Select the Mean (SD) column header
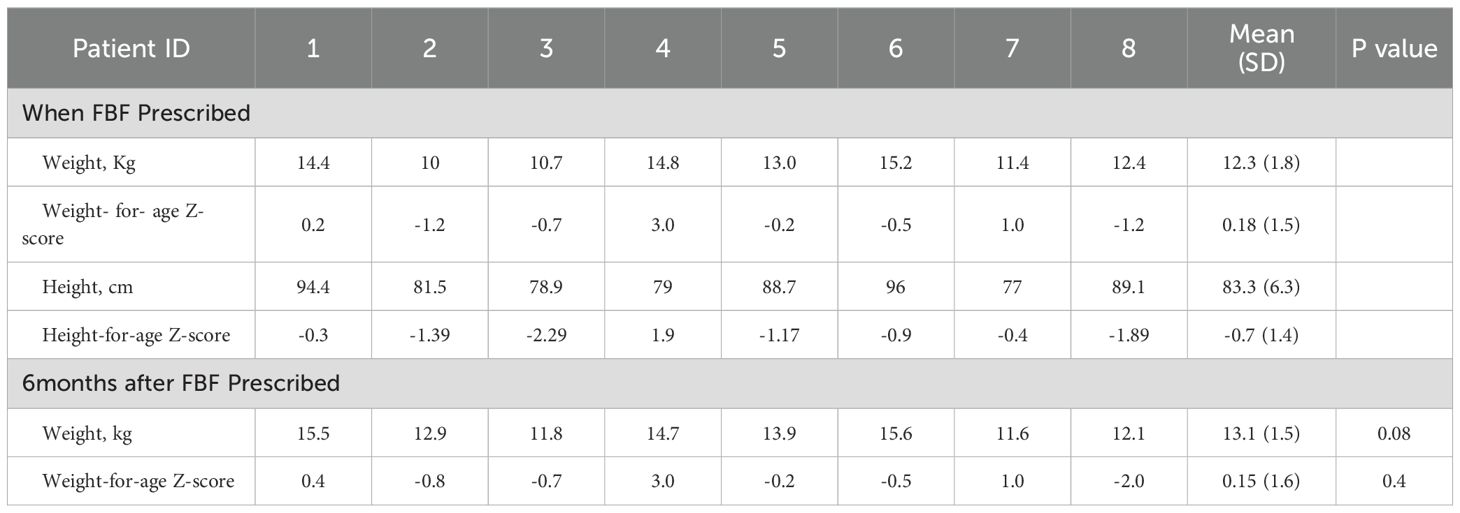 1261,48
